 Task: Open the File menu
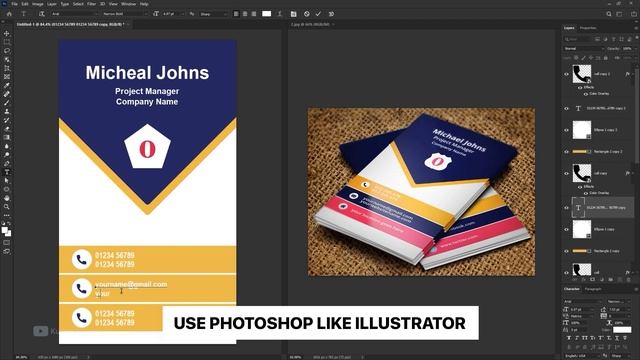[14, 4]
